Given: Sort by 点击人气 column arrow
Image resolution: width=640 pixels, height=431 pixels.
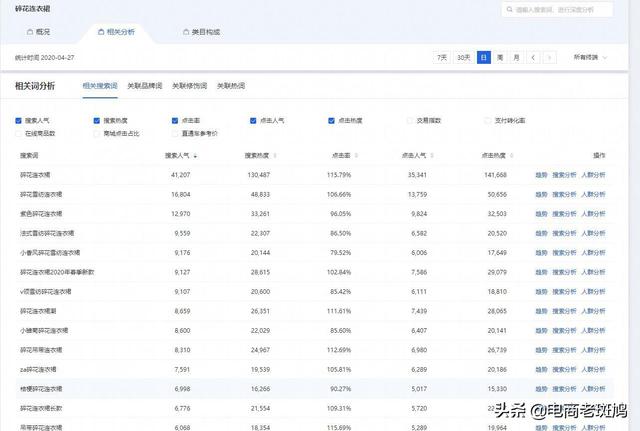Looking at the screenshot, I should [432, 156].
